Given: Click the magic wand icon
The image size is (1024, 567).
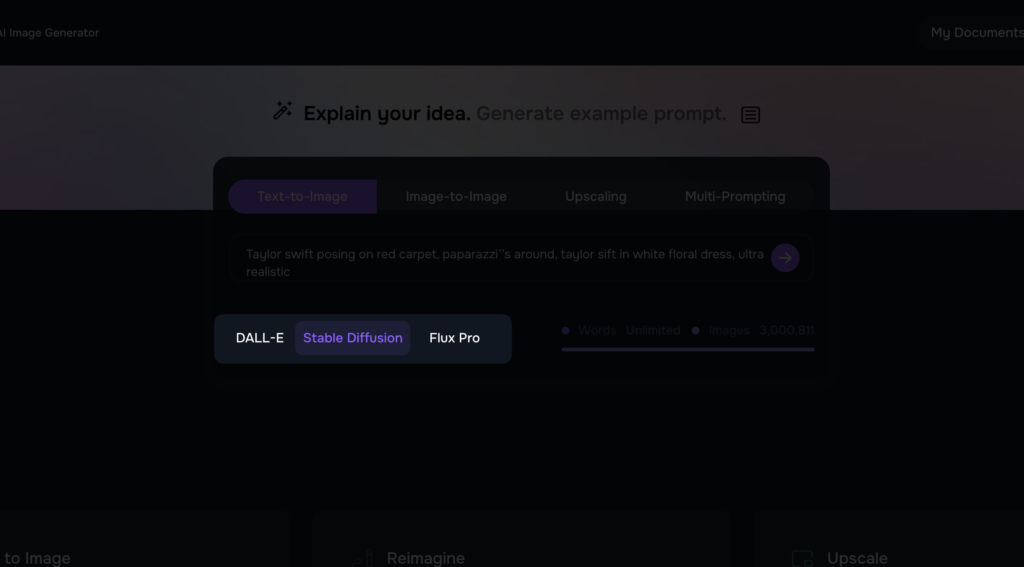Looking at the screenshot, I should [x=283, y=111].
